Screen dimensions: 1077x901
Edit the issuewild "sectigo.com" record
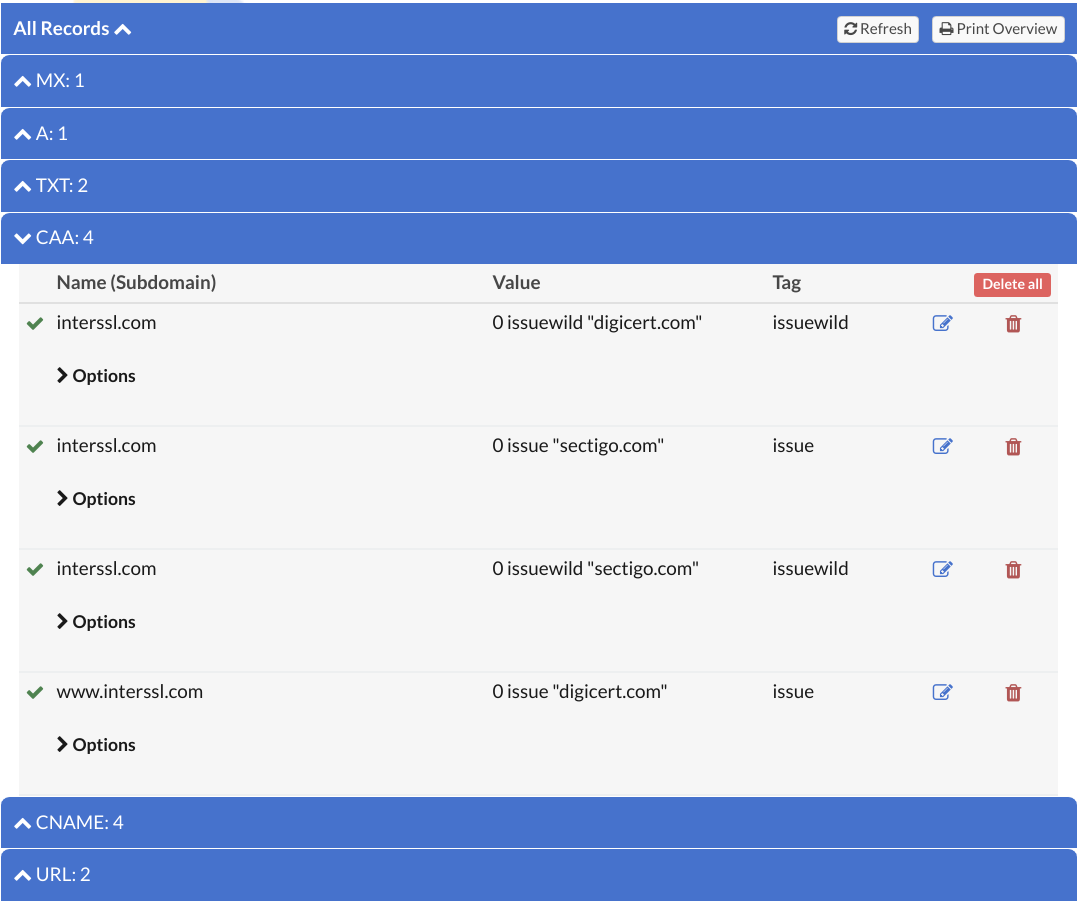tap(942, 569)
